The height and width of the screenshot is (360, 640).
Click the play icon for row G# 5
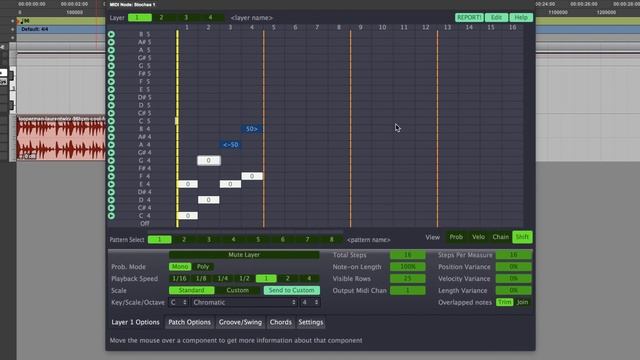tap(111, 58)
